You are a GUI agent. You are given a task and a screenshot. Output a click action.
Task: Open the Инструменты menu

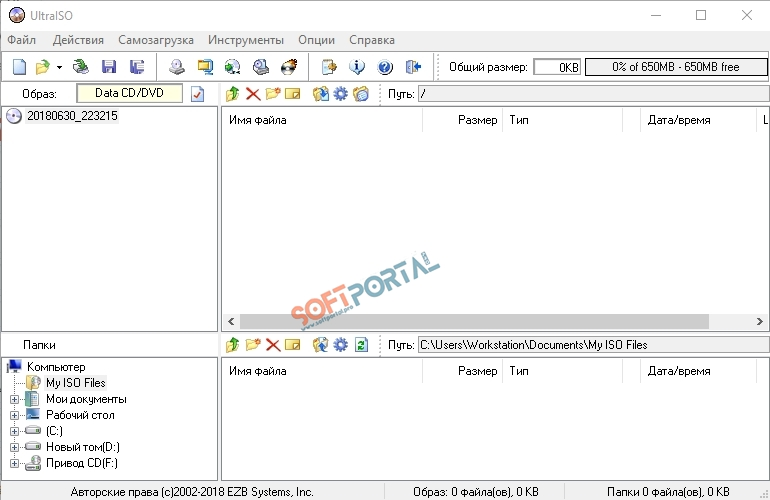246,40
